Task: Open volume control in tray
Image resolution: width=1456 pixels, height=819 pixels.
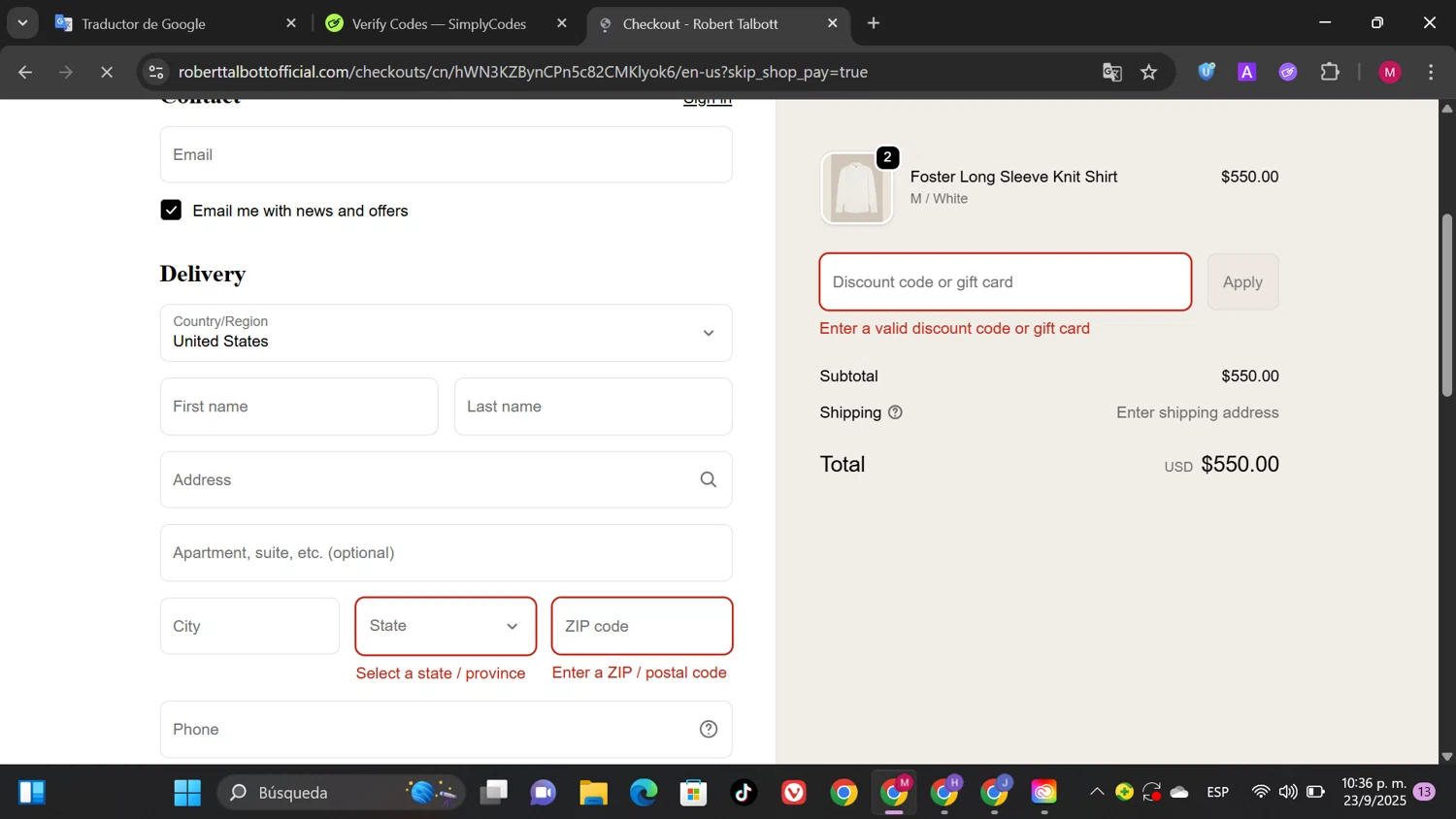Action: [x=1288, y=792]
